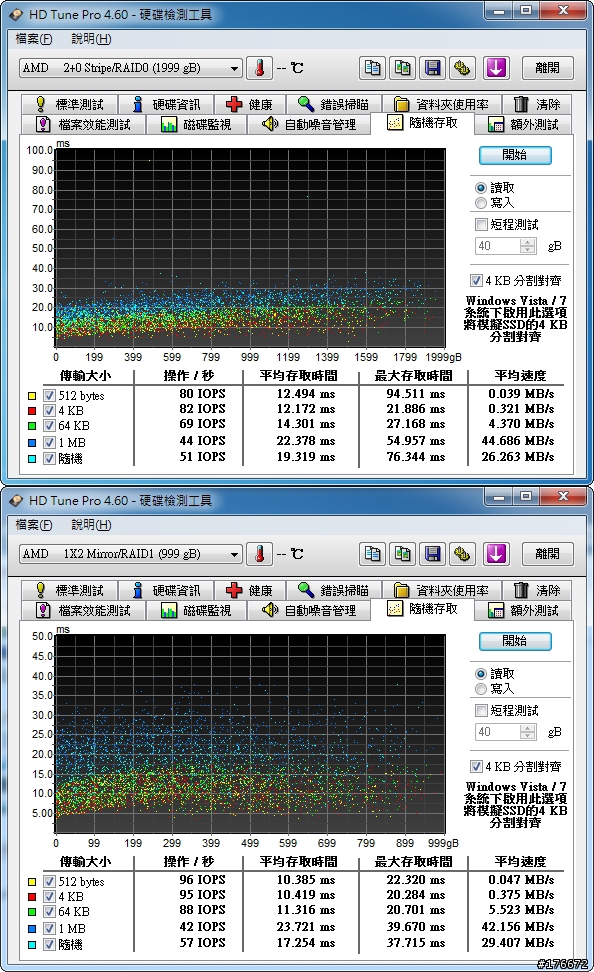Open options gear icon in bottom RAID1 window
The height and width of the screenshot is (972, 594).
pos(462,554)
